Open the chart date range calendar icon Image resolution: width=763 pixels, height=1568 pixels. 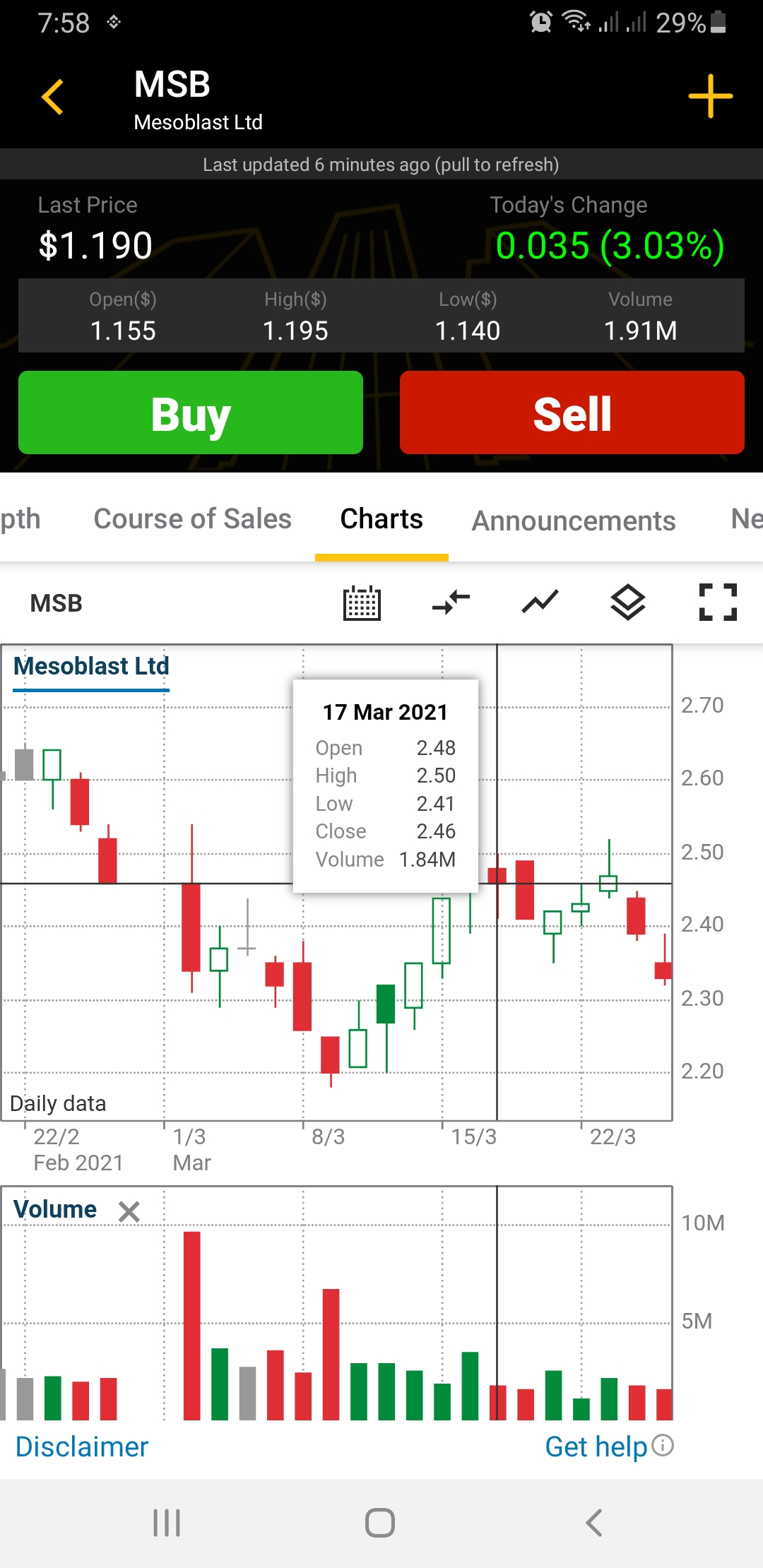click(362, 603)
